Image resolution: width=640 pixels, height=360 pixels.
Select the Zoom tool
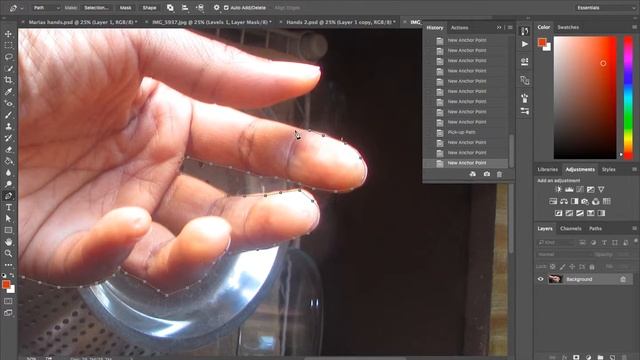(8, 253)
